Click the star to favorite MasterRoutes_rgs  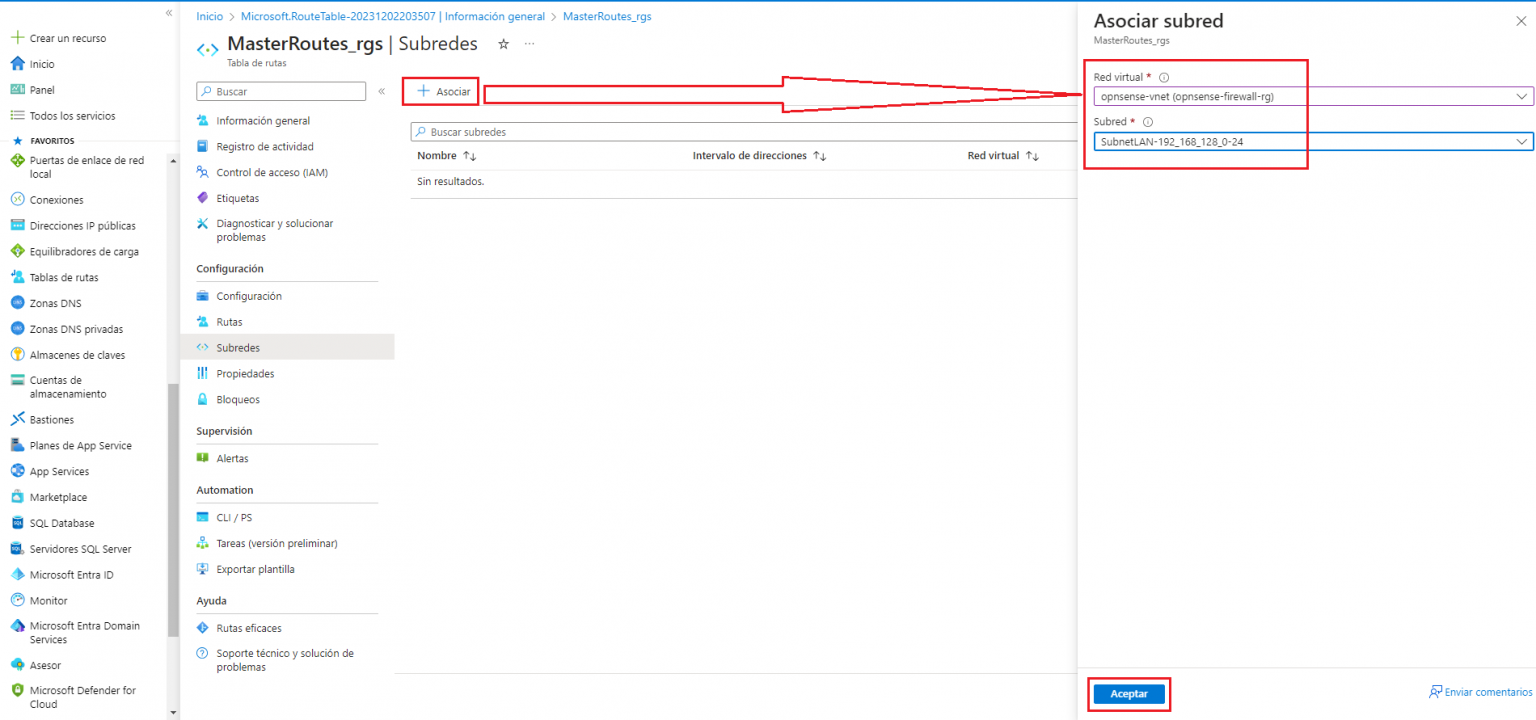pos(503,44)
